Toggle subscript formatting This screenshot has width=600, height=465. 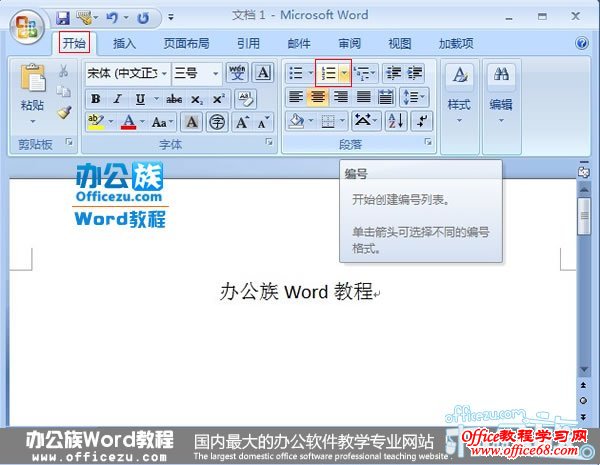(197, 100)
